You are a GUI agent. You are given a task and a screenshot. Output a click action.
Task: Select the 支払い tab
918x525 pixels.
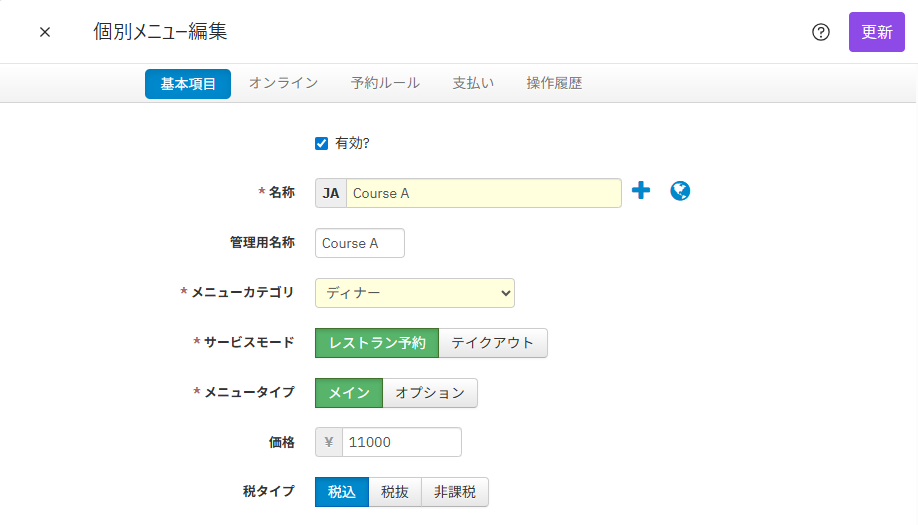click(x=473, y=83)
